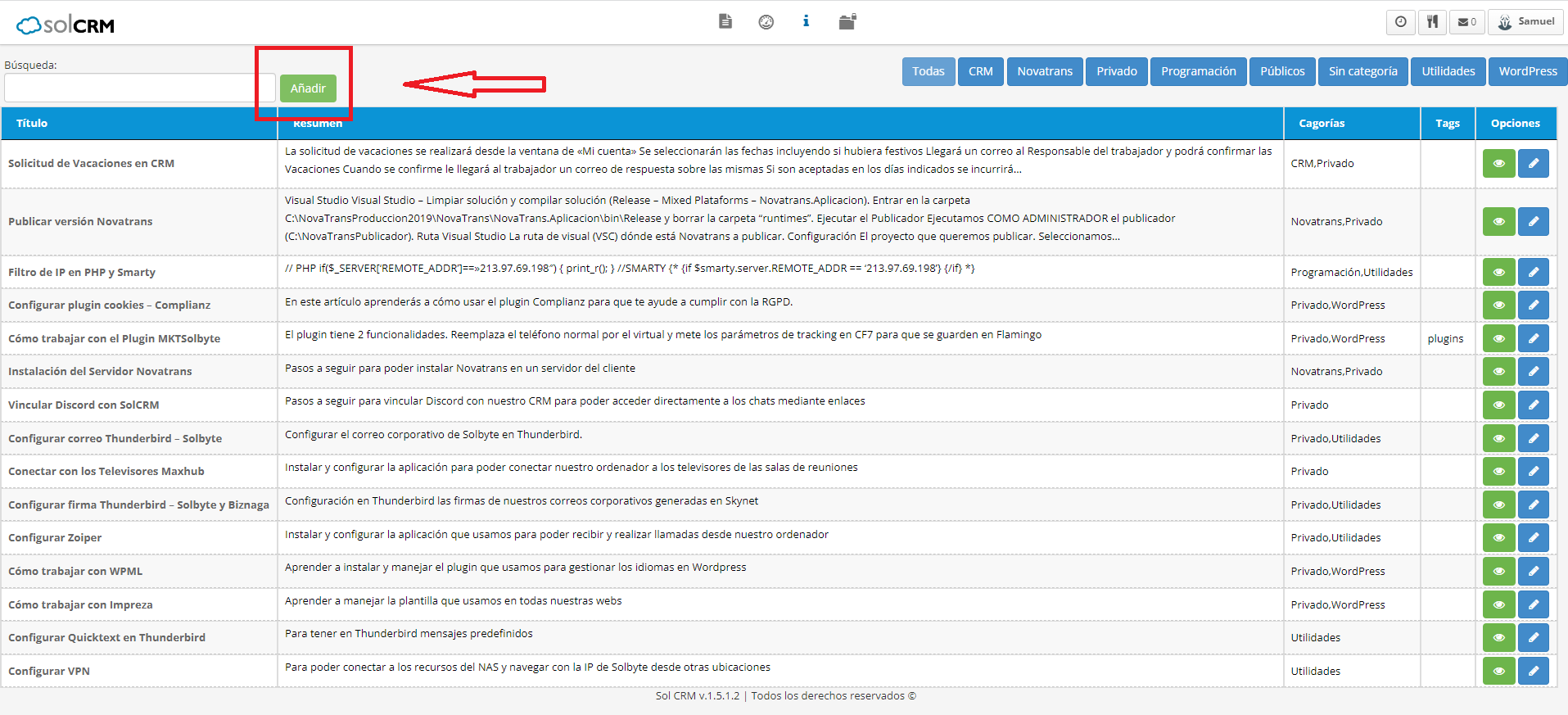The image size is (1568, 715).
Task: Click the clock button beside the cutlery icon
Action: point(1400,22)
